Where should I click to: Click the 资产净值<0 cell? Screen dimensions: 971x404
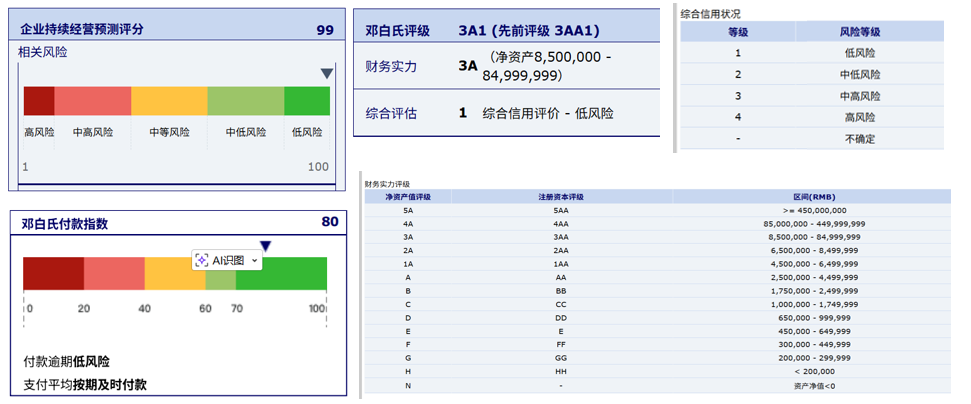tap(814, 385)
